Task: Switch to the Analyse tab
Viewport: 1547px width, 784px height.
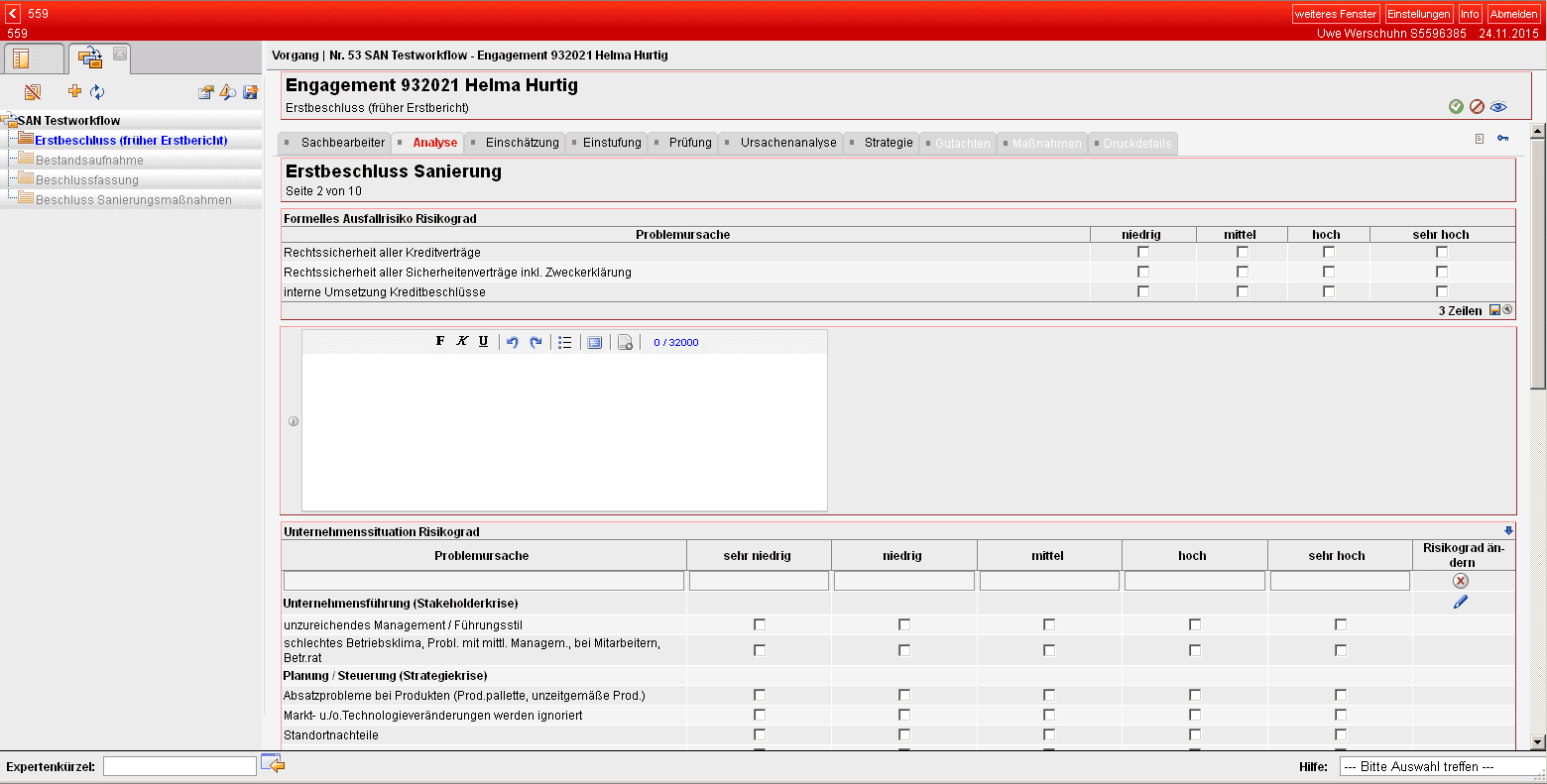Action: [x=427, y=143]
